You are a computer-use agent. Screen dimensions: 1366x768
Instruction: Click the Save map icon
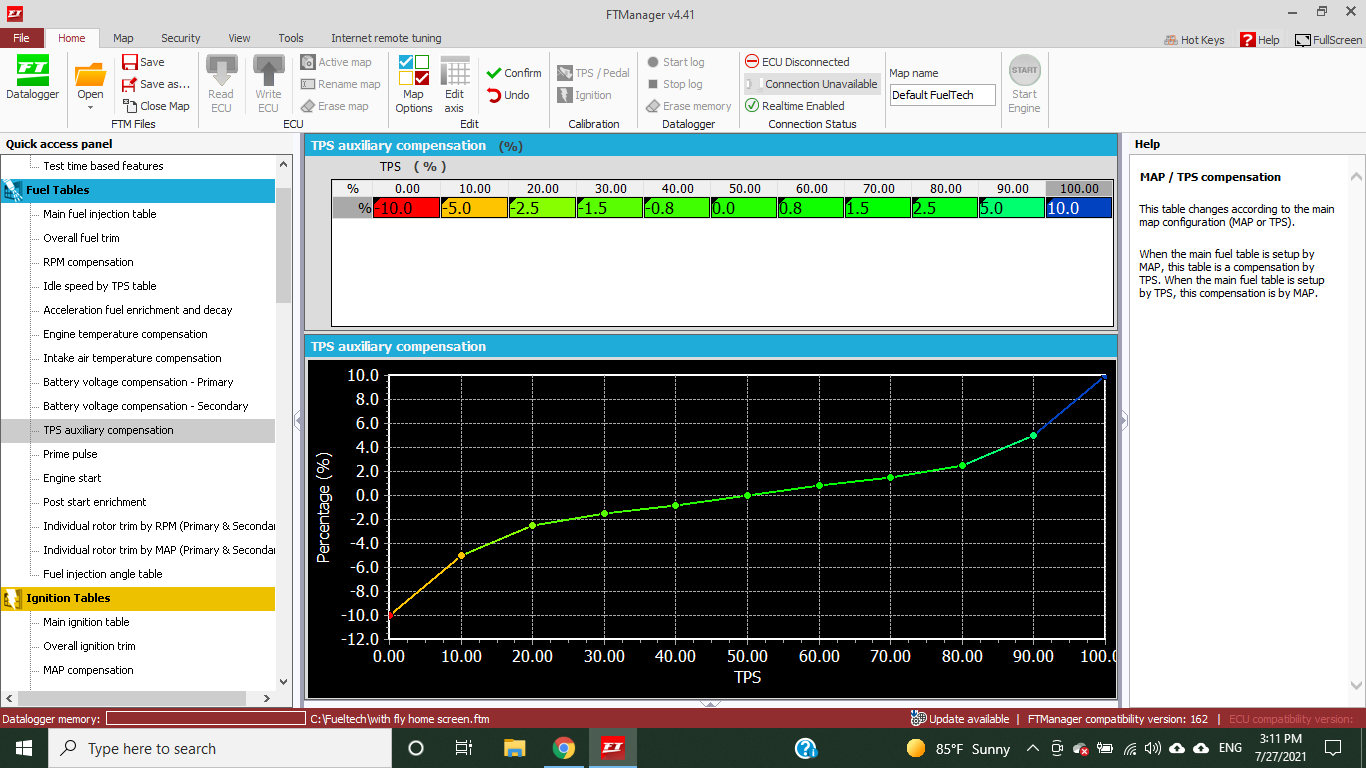click(x=130, y=62)
